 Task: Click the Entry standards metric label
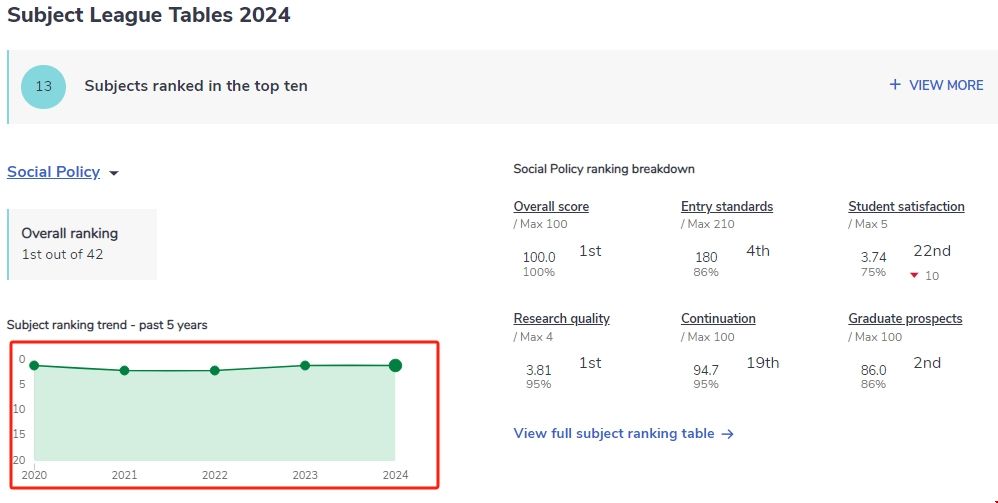(727, 207)
